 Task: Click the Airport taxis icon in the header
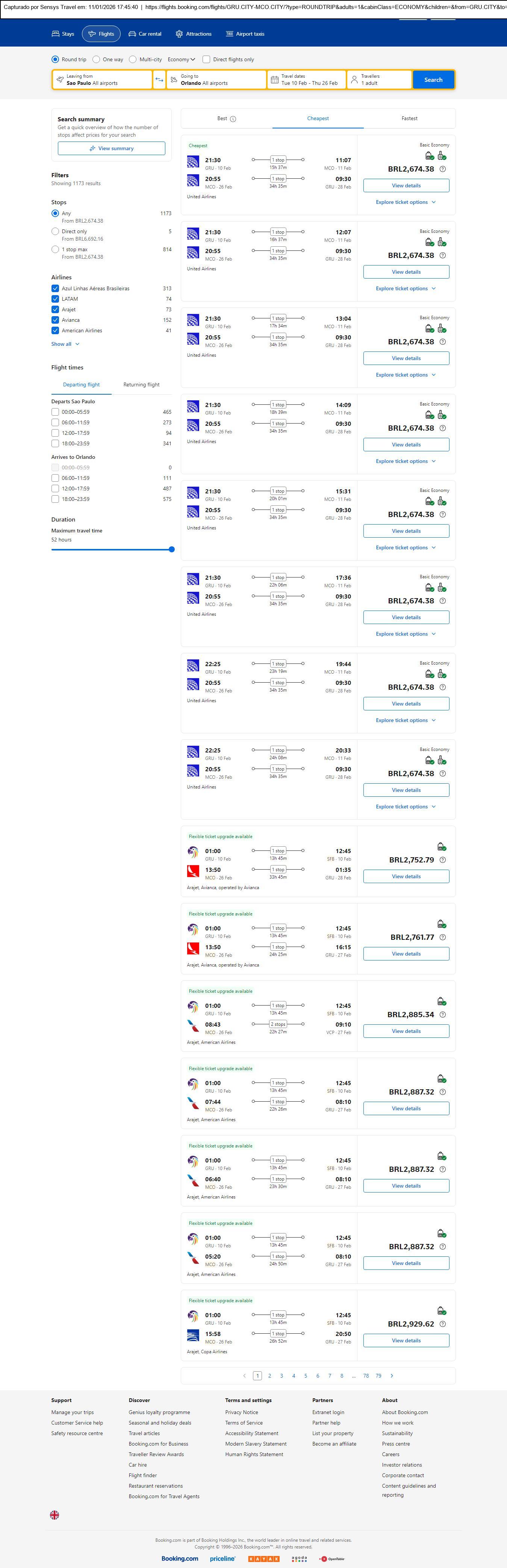point(230,34)
